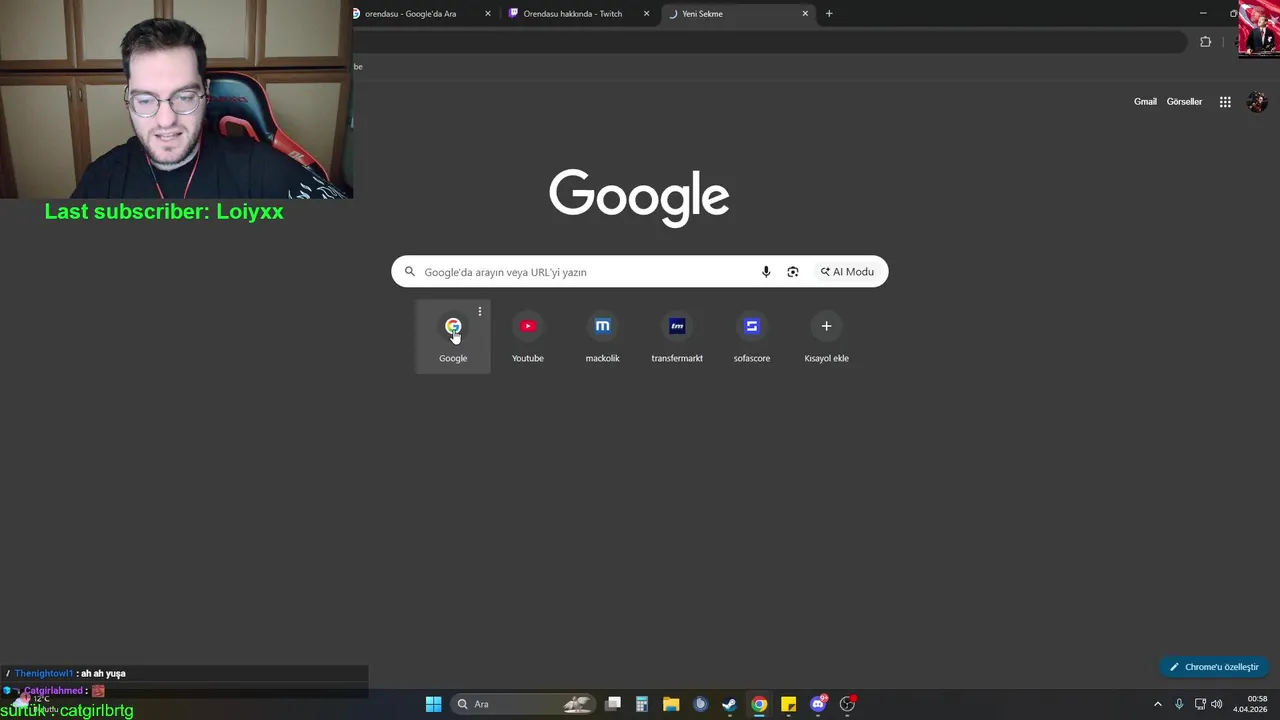
Task: Open Chrome extensions puzzle icon
Action: click(1205, 42)
